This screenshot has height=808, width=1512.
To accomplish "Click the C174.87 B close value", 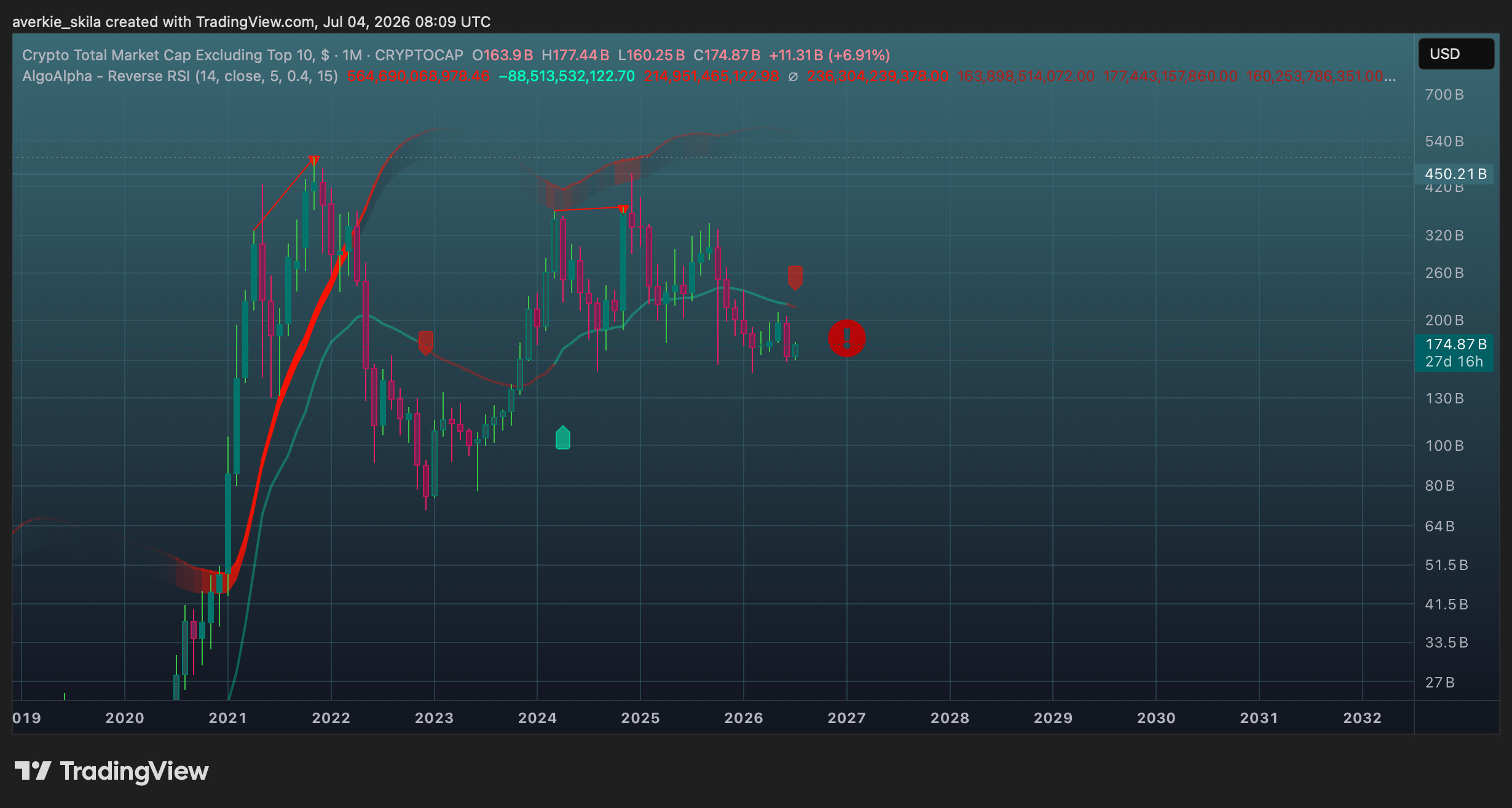I will click(726, 55).
